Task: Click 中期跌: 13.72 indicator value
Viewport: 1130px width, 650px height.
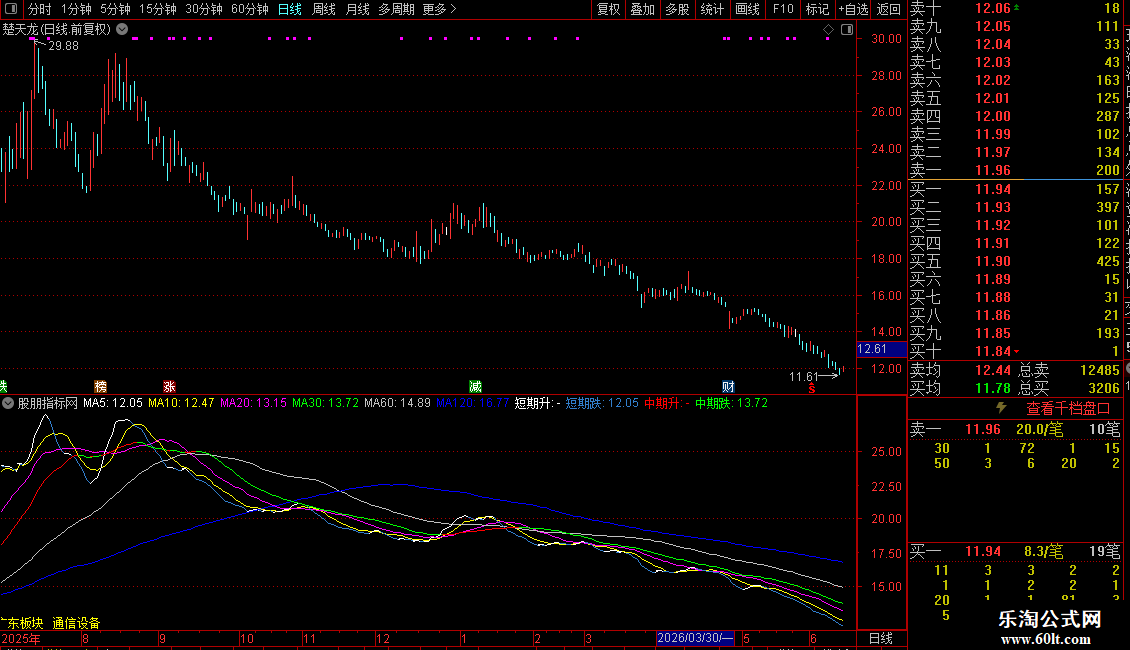Action: 731,404
